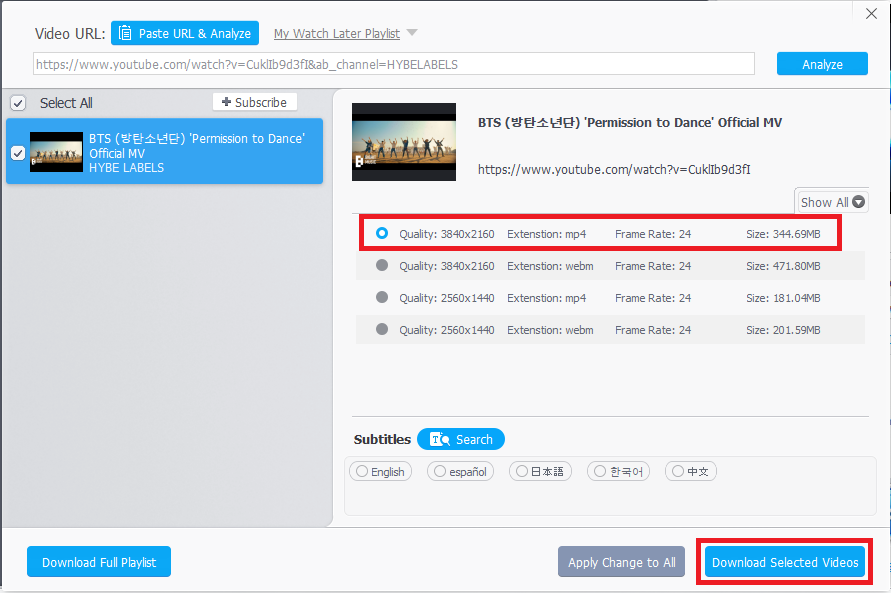This screenshot has width=891, height=593.
Task: Click Download Selected Videos button
Action: tap(785, 562)
